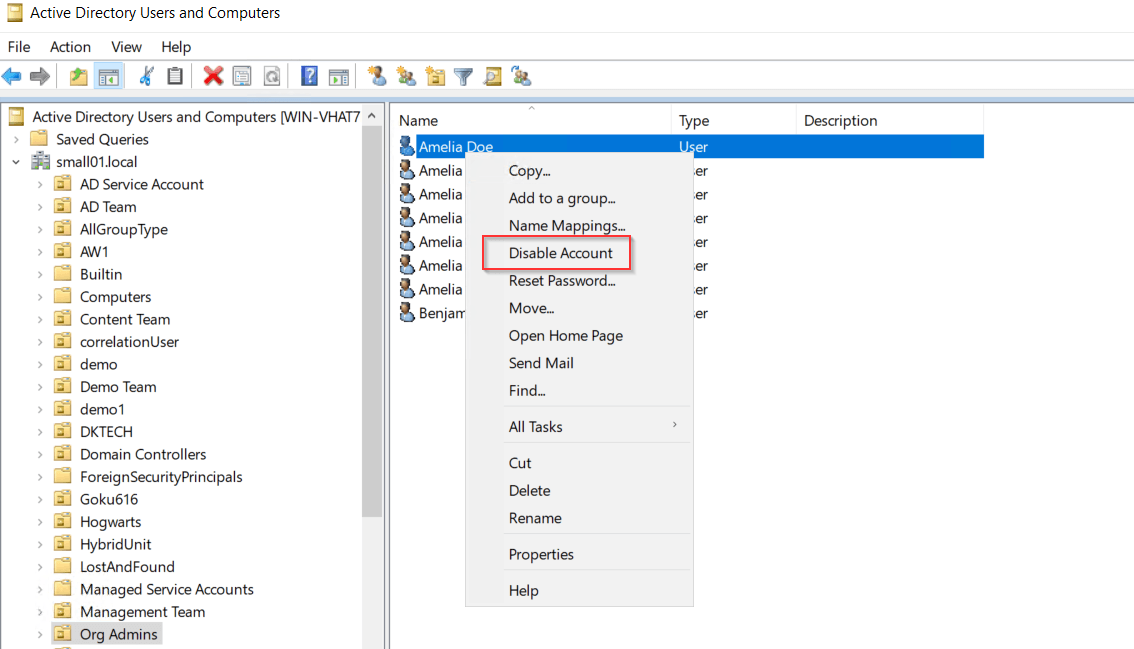Choose Disable Account from context menu

560,253
